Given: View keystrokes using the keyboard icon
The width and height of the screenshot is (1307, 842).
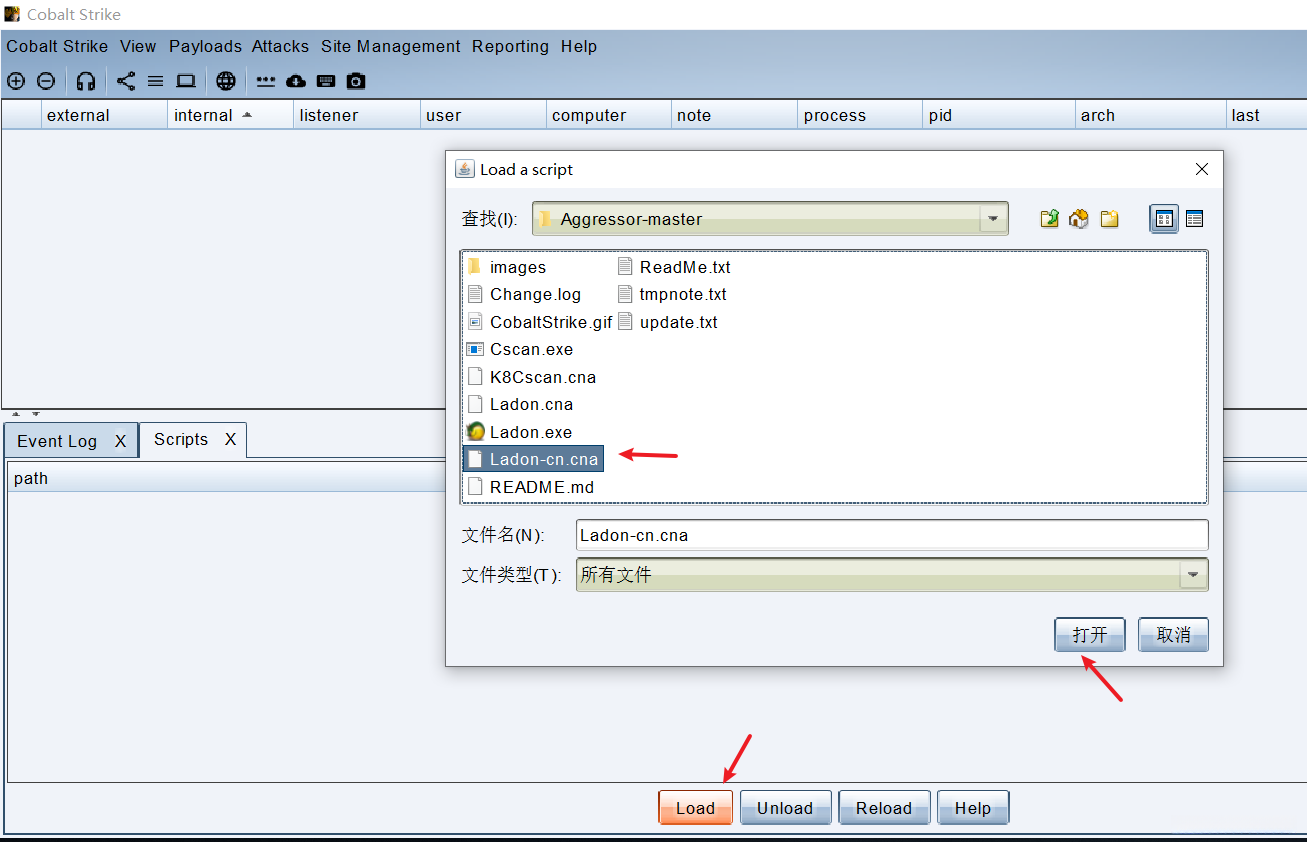Looking at the screenshot, I should click(326, 81).
